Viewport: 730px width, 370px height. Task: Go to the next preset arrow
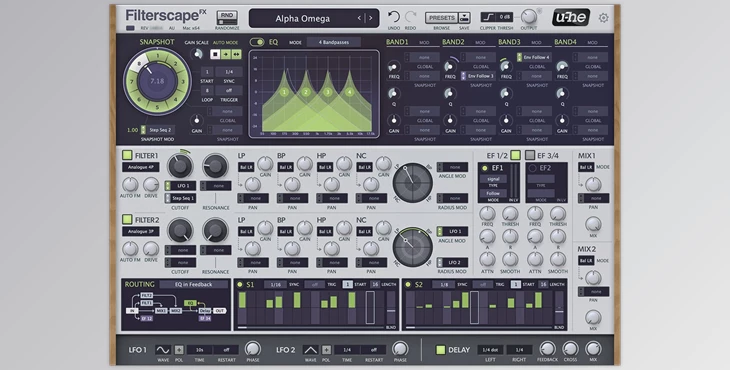pos(371,18)
